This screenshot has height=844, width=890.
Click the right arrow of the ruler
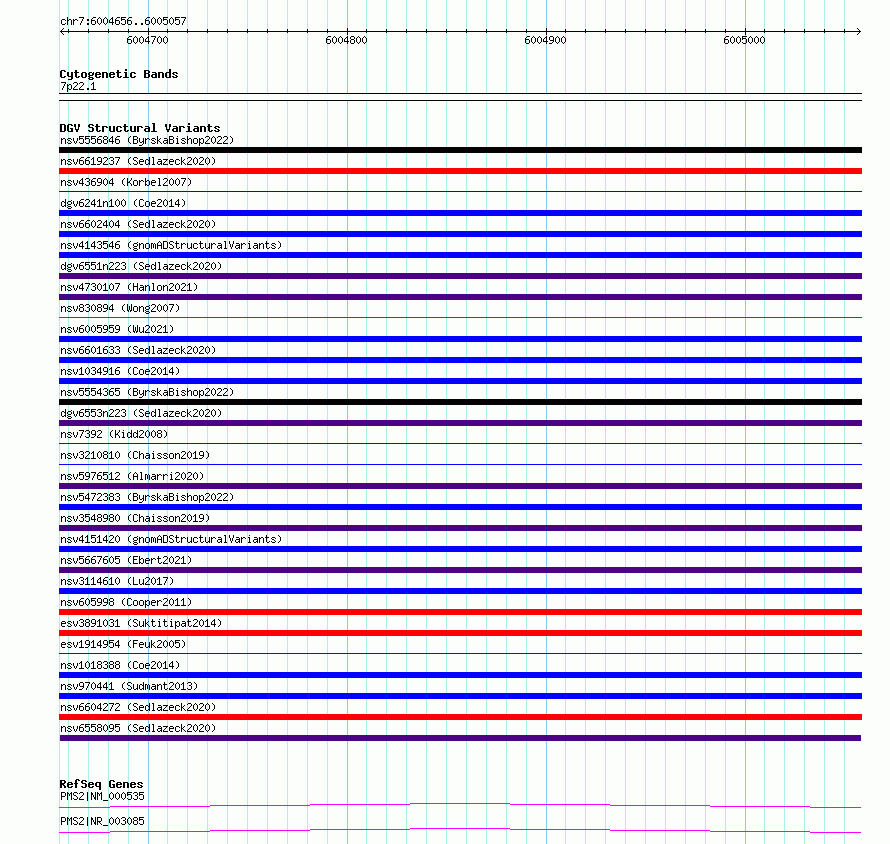tap(858, 31)
